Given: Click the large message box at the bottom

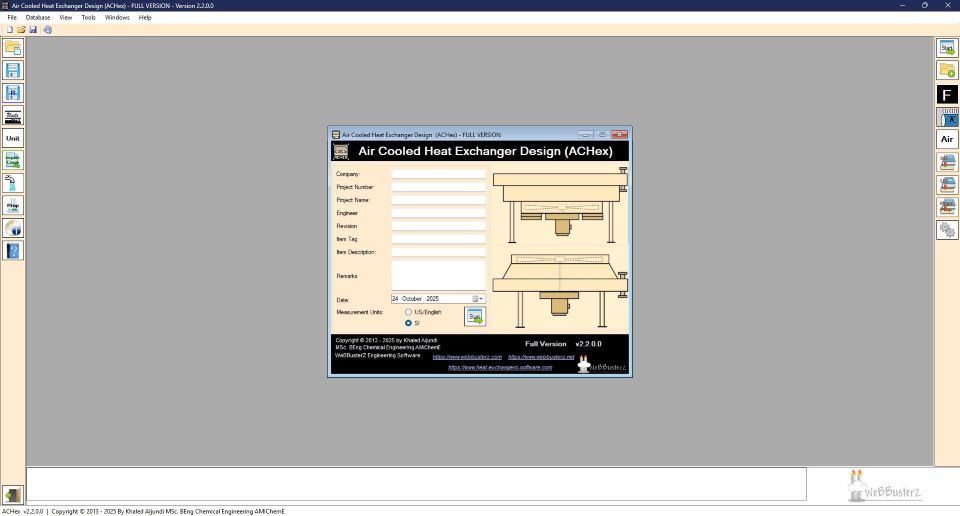Looking at the screenshot, I should pyautogui.click(x=416, y=484).
